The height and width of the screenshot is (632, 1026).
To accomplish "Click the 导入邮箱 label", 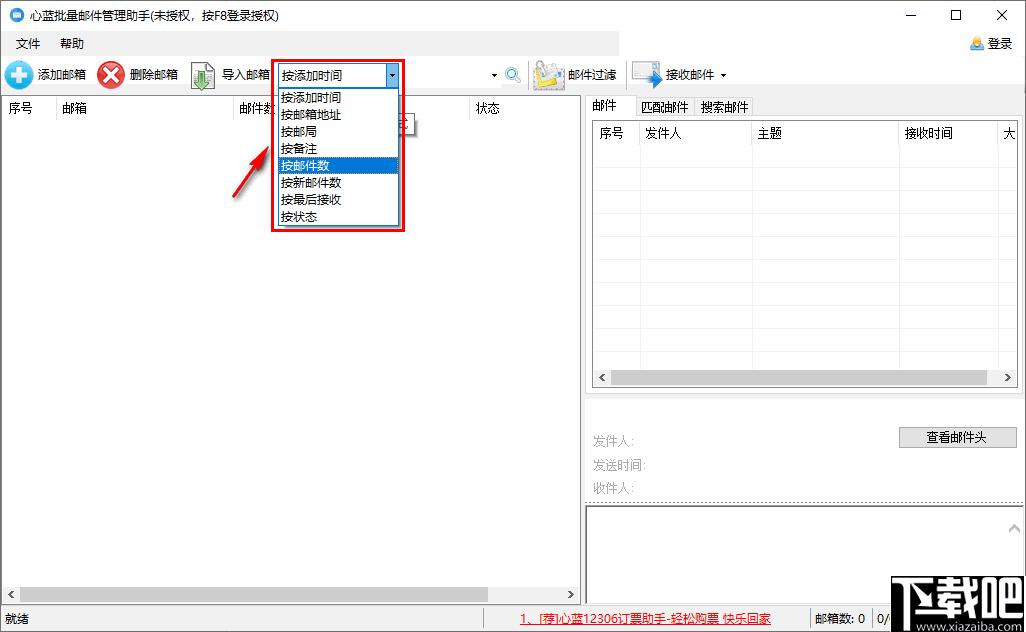I will tap(246, 75).
